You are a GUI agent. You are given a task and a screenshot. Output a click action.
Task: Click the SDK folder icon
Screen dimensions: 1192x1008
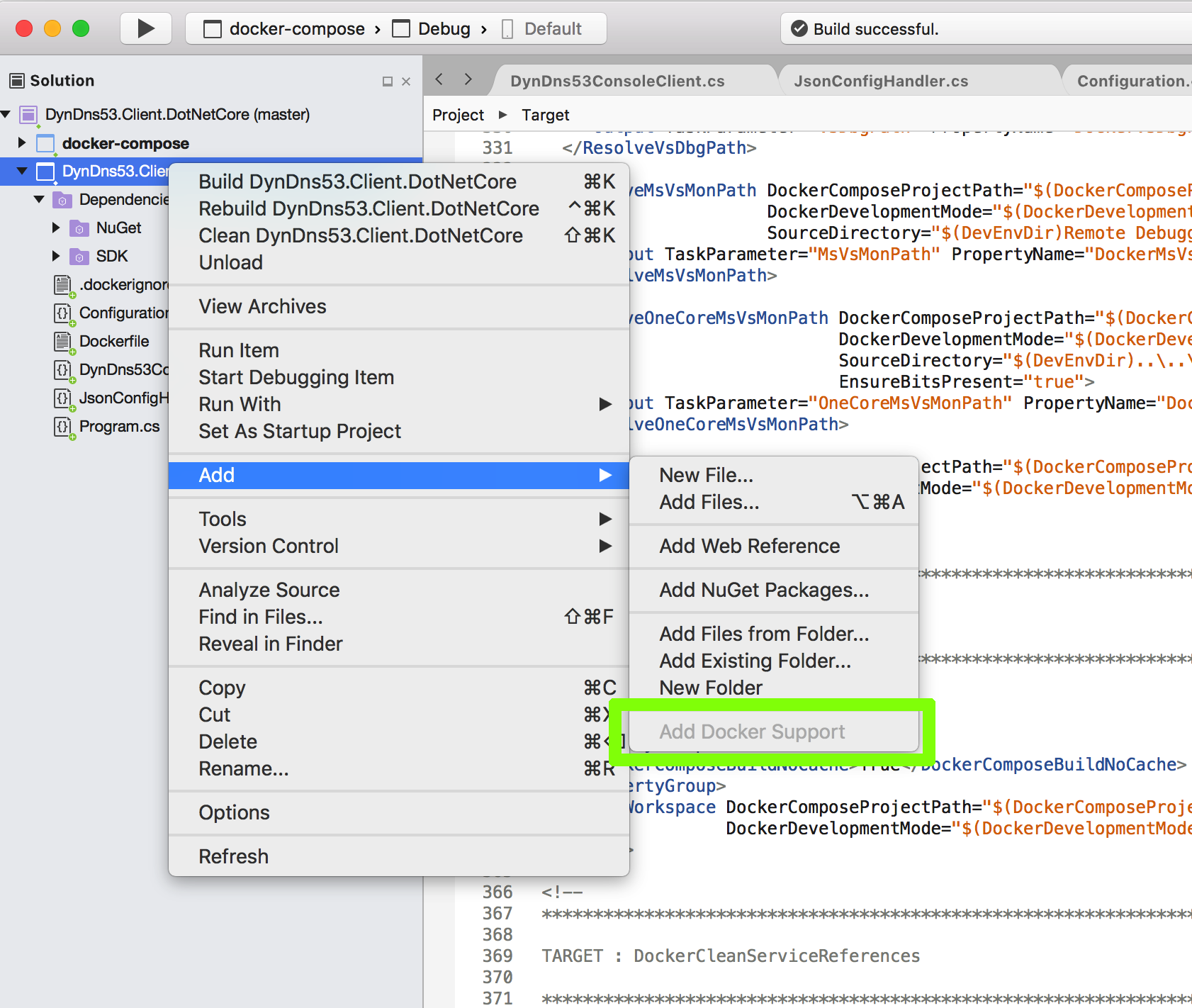pos(79,257)
